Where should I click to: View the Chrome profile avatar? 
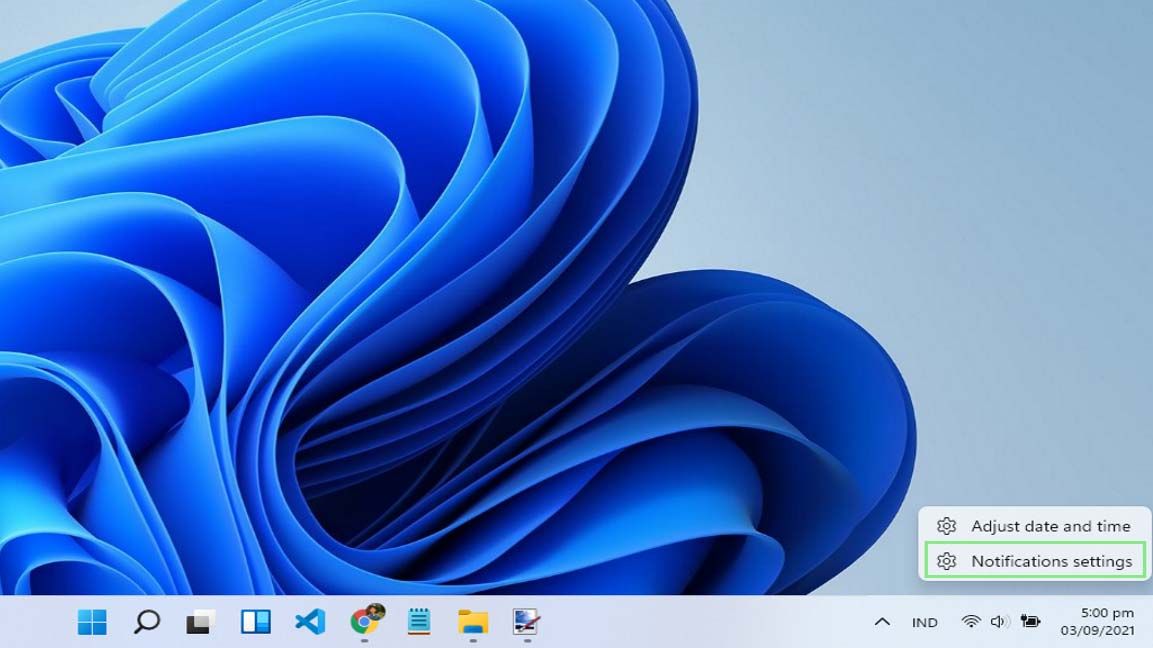click(x=376, y=614)
